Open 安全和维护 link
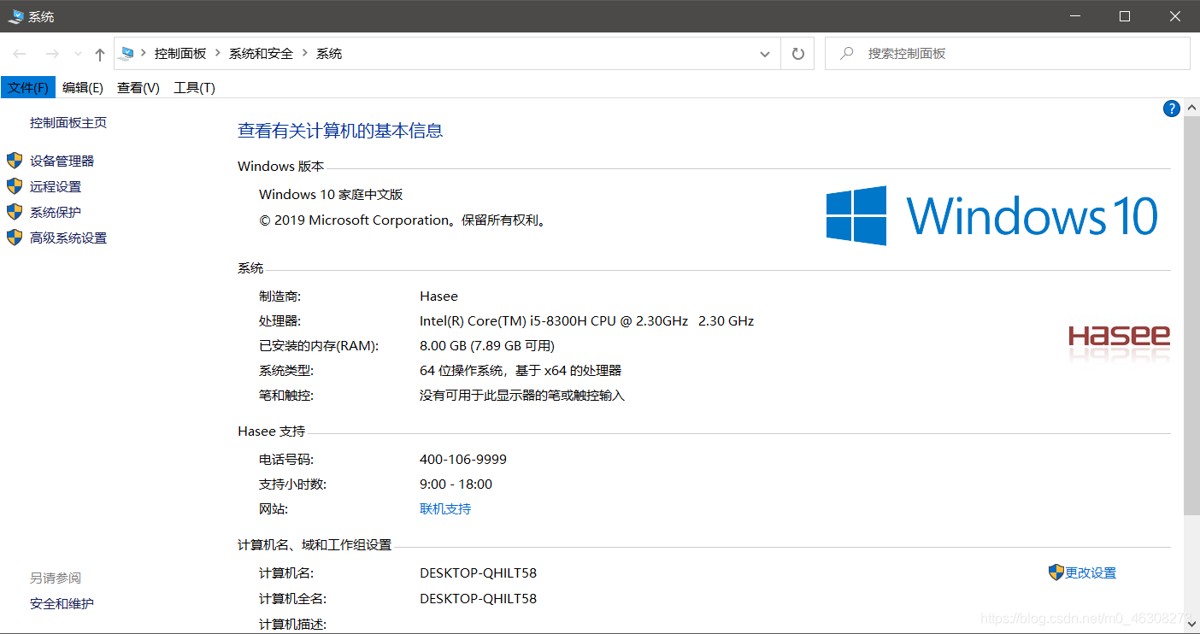Screen dimensions: 1200x634 (62, 604)
